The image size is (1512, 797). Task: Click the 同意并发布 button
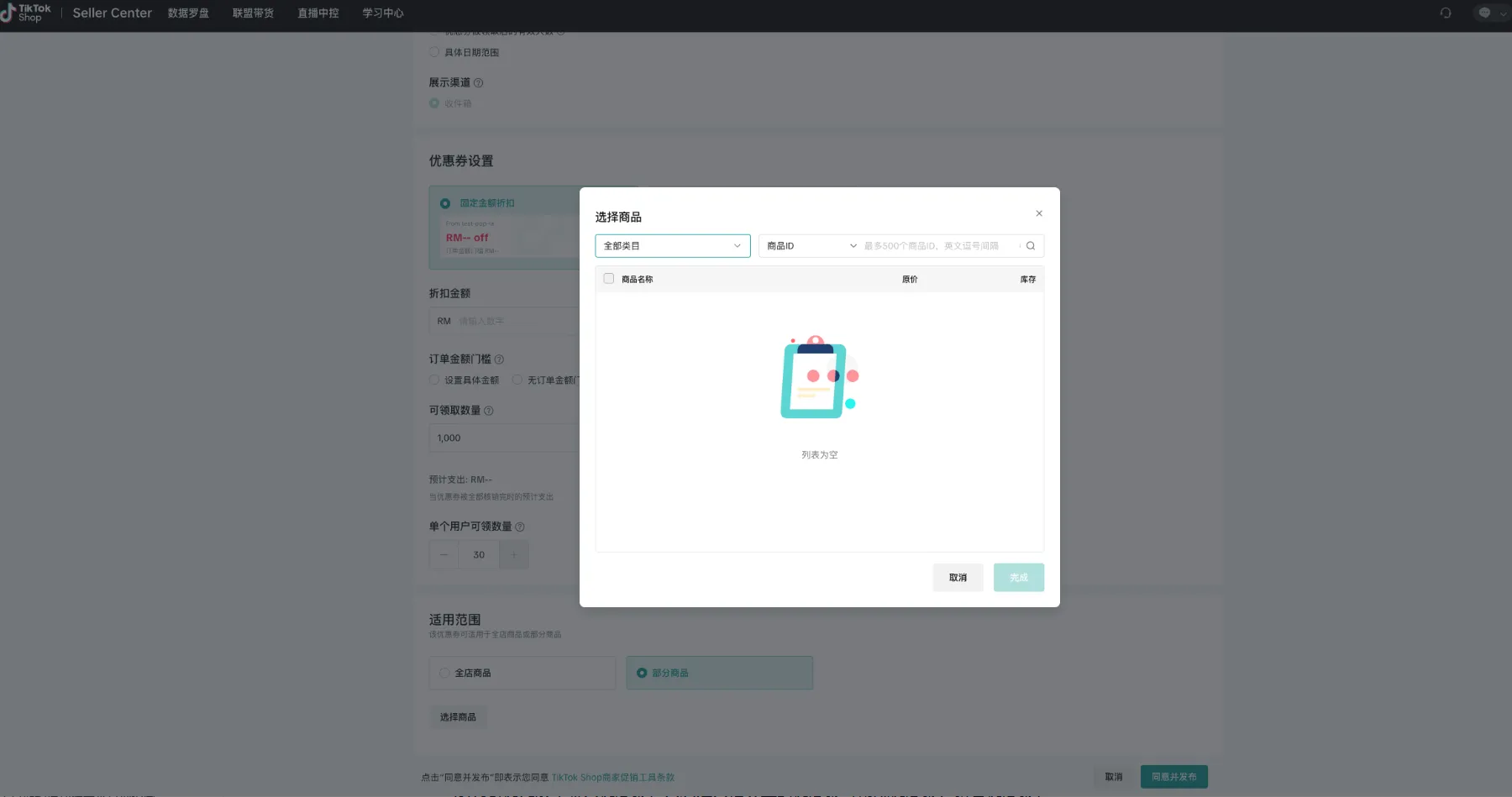[1174, 777]
